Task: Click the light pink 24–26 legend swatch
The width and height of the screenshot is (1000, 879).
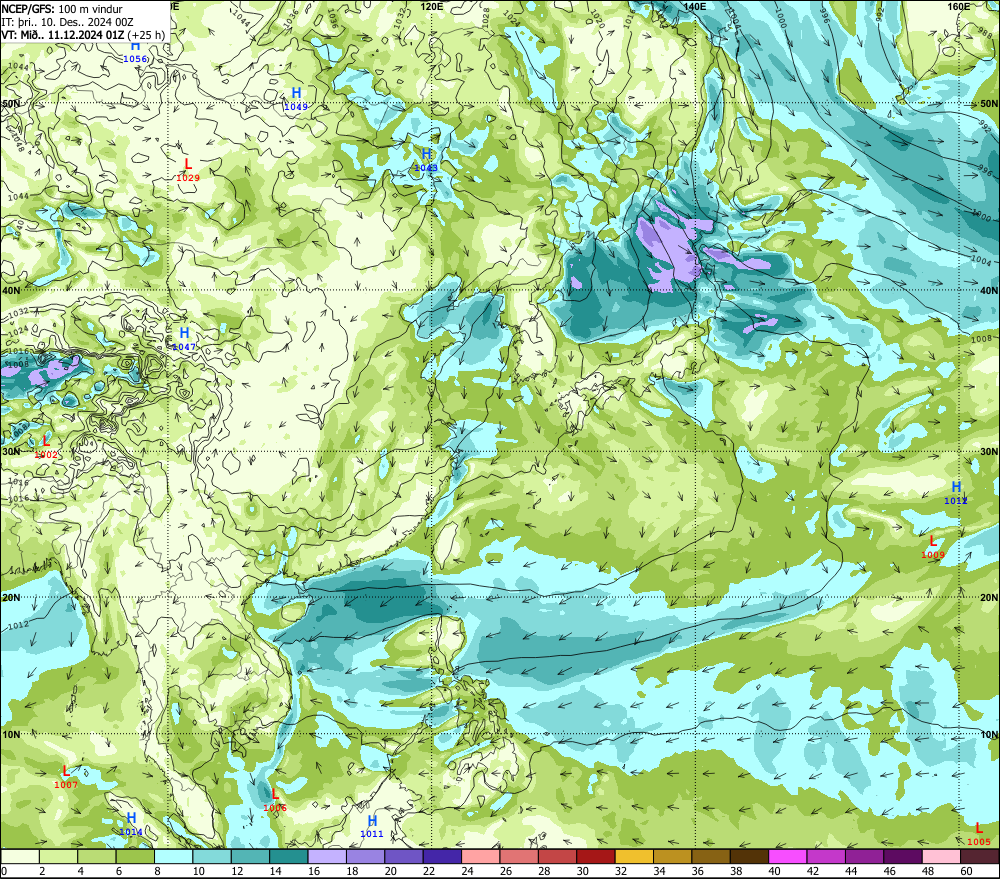Action: click(x=481, y=856)
